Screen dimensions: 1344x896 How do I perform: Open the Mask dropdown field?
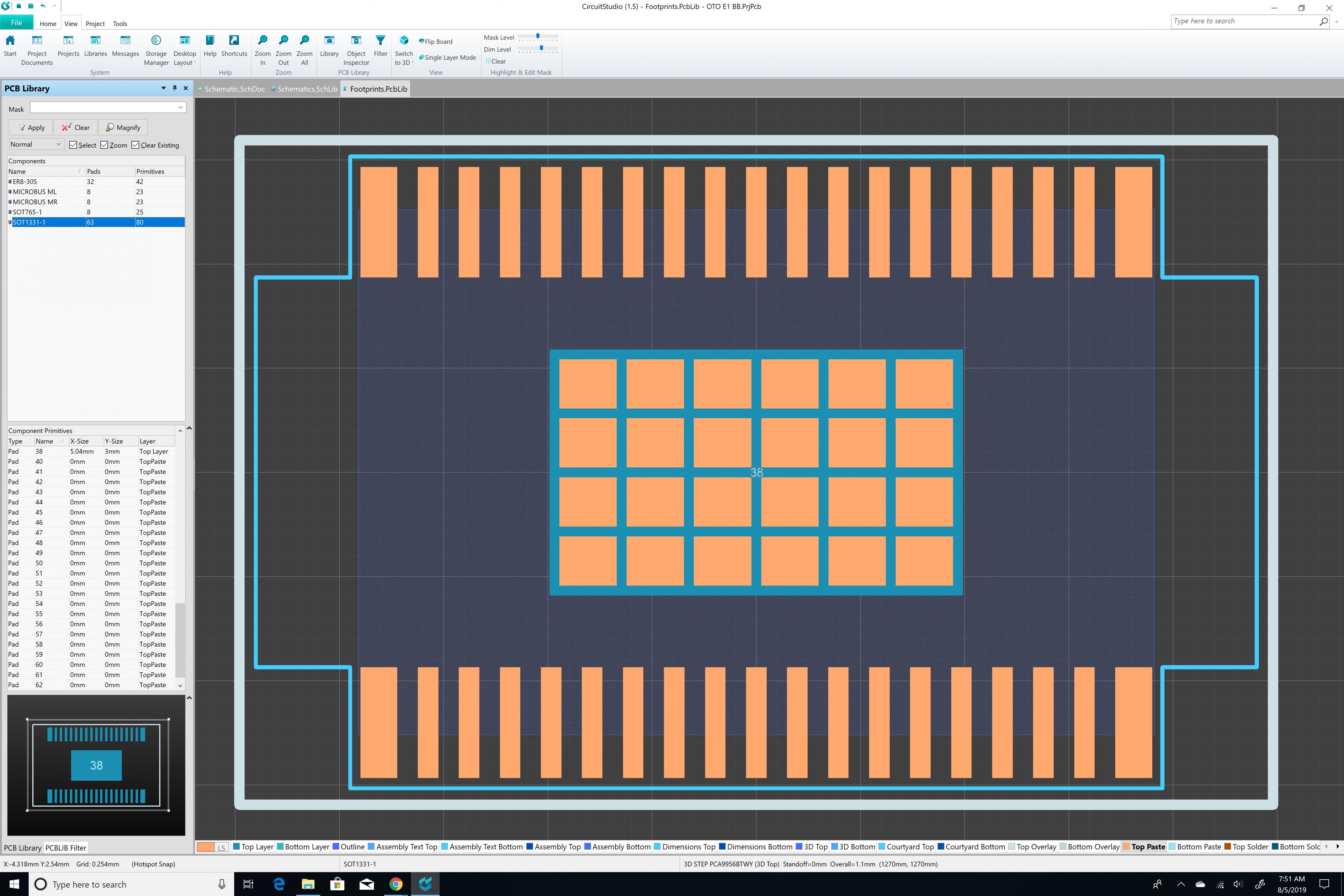[108, 107]
